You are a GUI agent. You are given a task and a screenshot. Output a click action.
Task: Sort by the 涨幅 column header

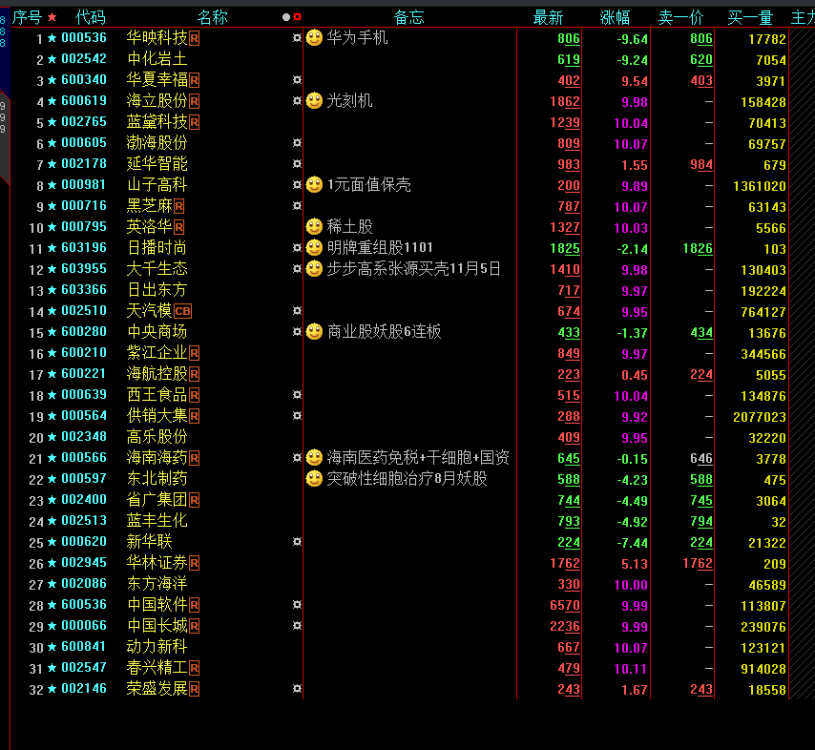[x=615, y=18]
